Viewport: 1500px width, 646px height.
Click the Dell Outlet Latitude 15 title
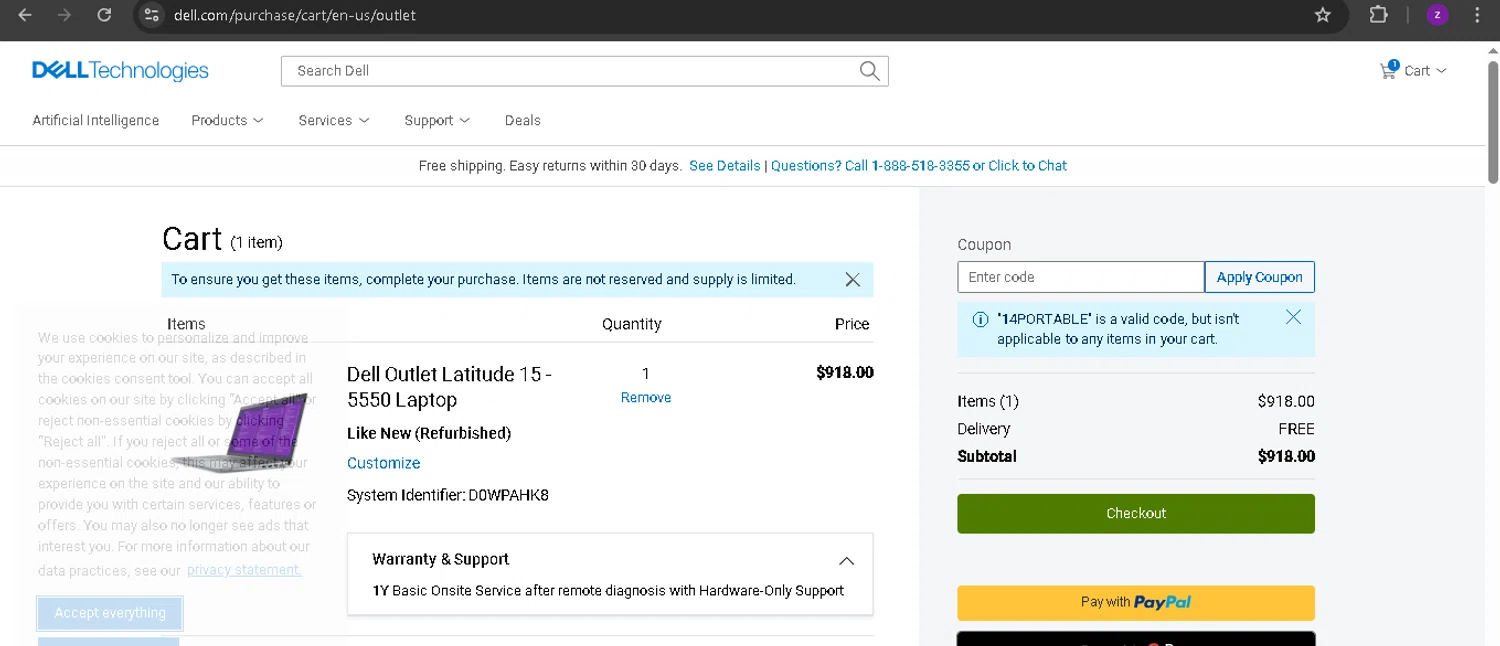(x=449, y=387)
